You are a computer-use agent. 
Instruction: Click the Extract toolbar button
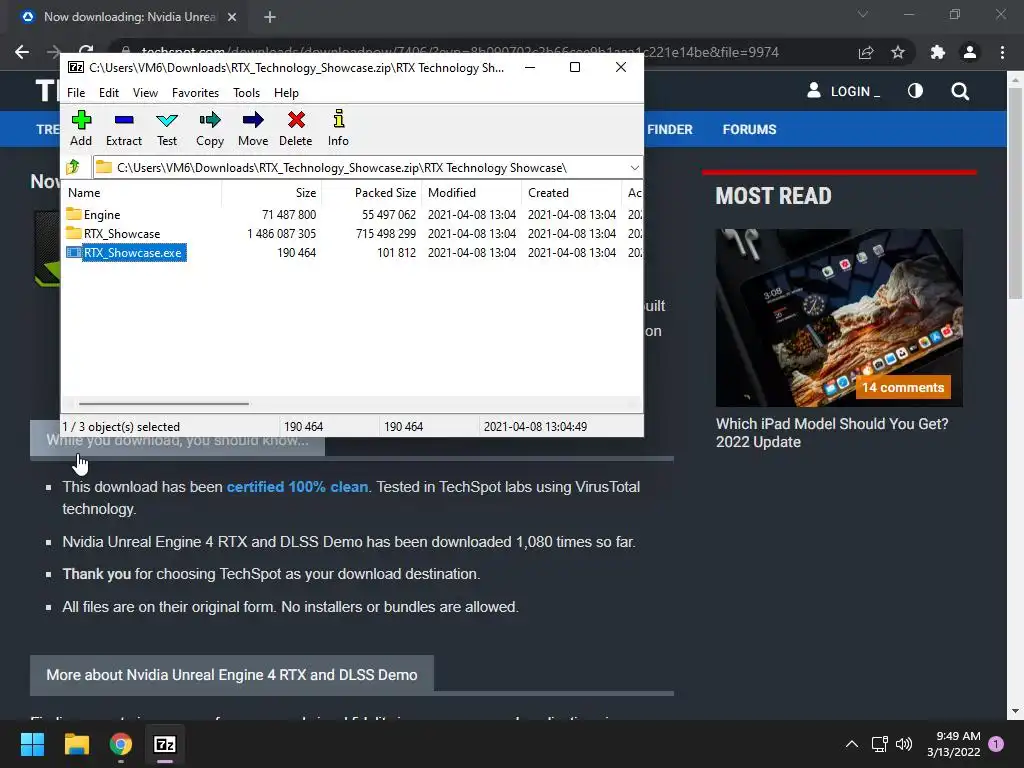point(123,128)
